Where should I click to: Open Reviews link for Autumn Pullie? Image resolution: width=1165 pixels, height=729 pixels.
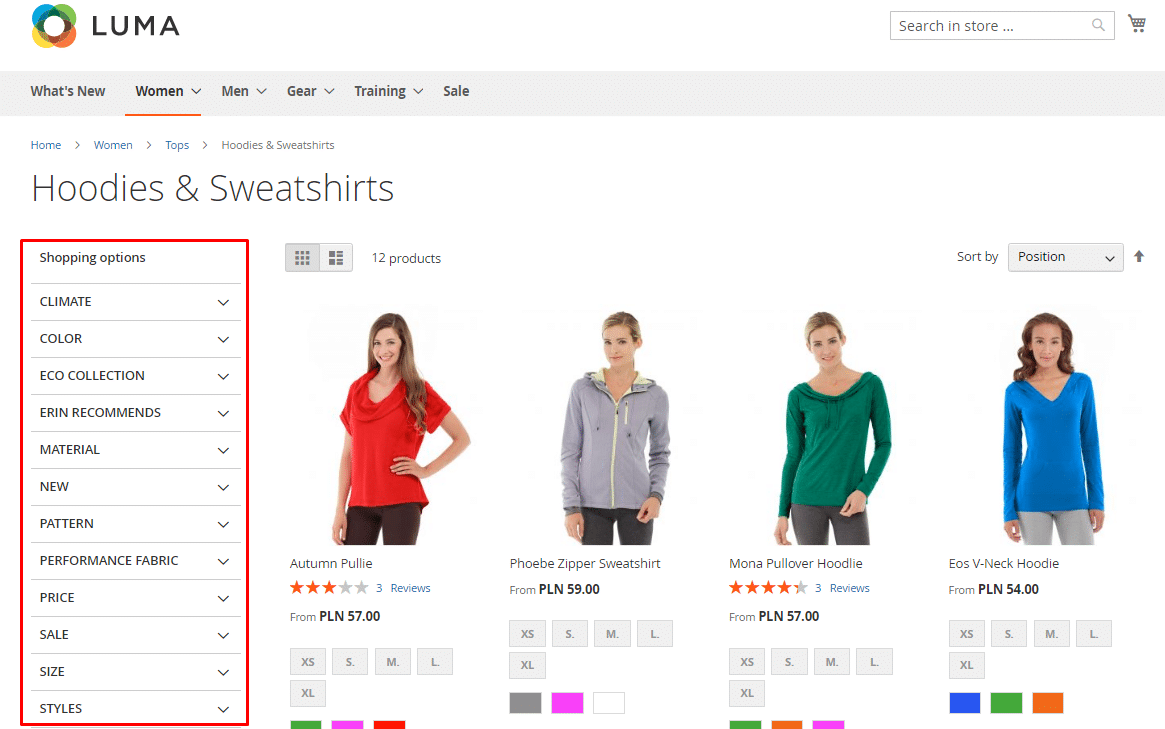tap(410, 588)
